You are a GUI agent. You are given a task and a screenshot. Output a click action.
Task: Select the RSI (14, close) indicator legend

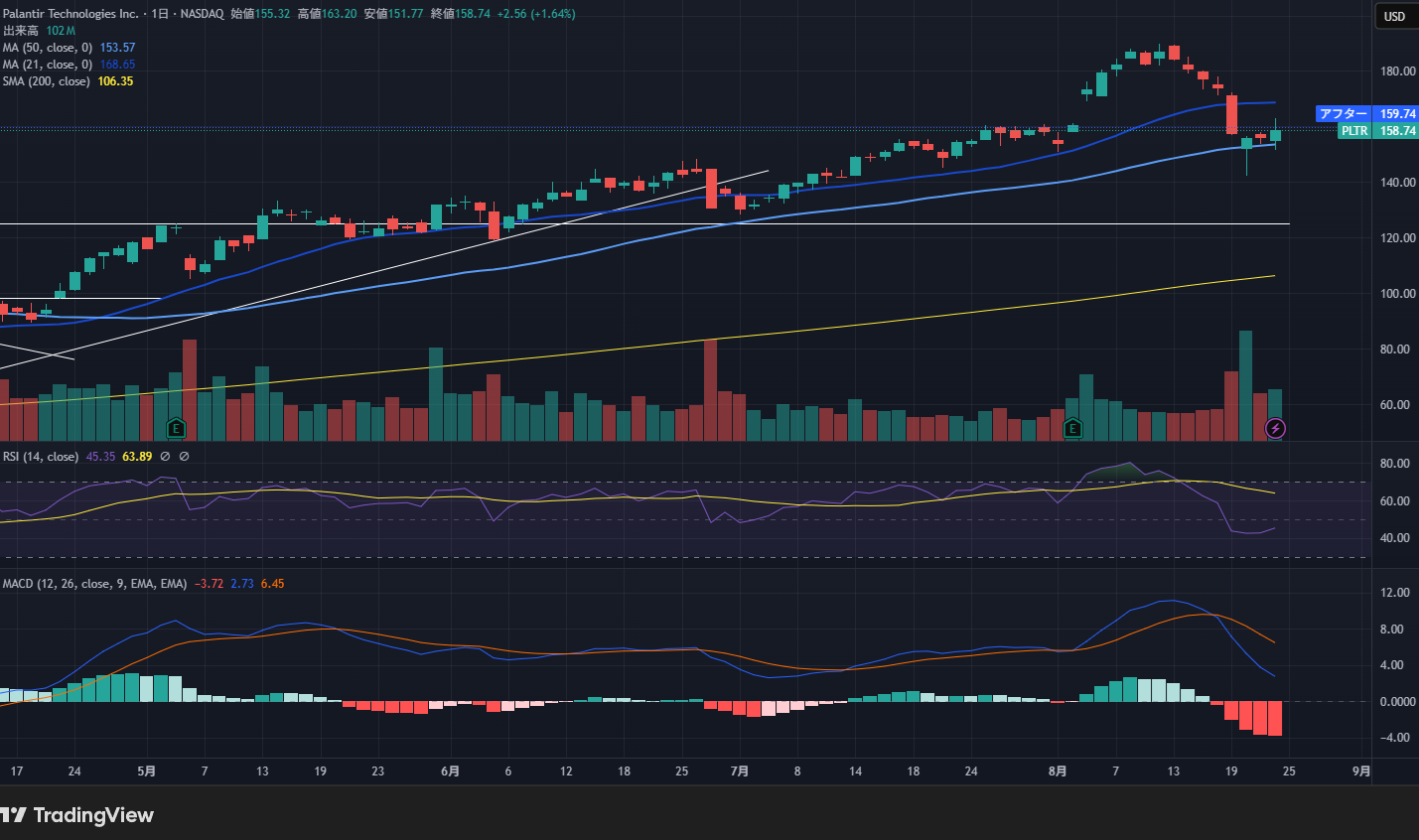41,457
